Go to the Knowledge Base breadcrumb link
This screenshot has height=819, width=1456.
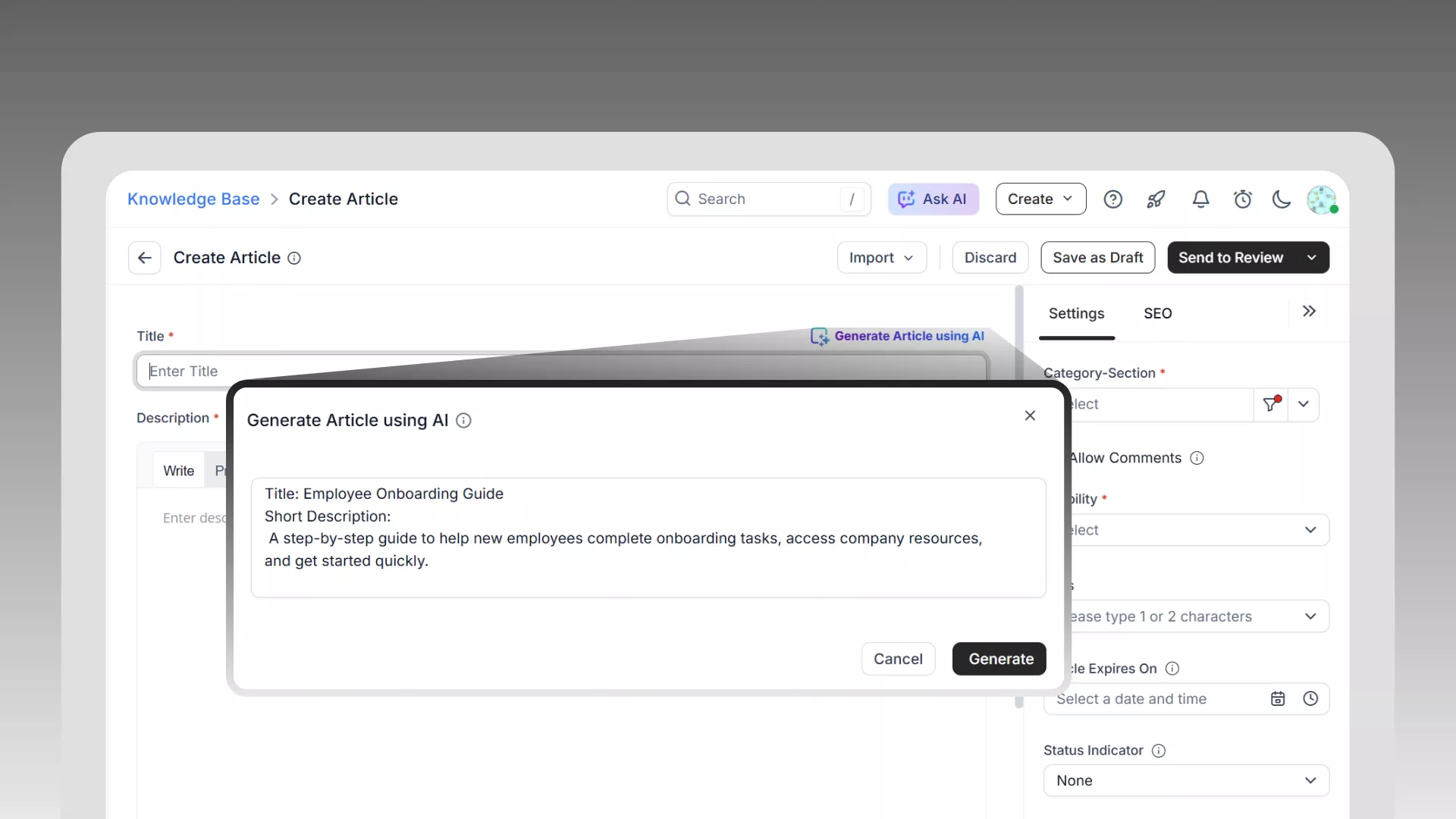pos(193,199)
